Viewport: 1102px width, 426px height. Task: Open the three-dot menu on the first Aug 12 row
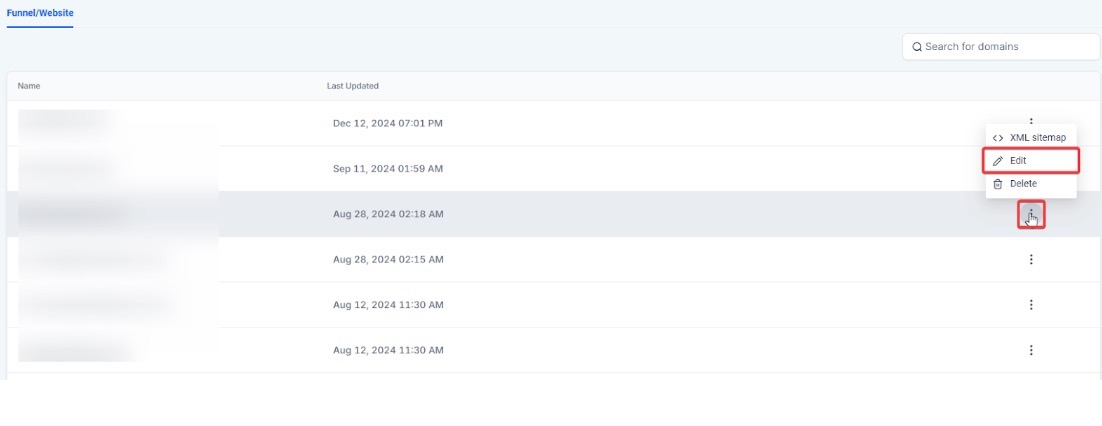tap(1031, 305)
